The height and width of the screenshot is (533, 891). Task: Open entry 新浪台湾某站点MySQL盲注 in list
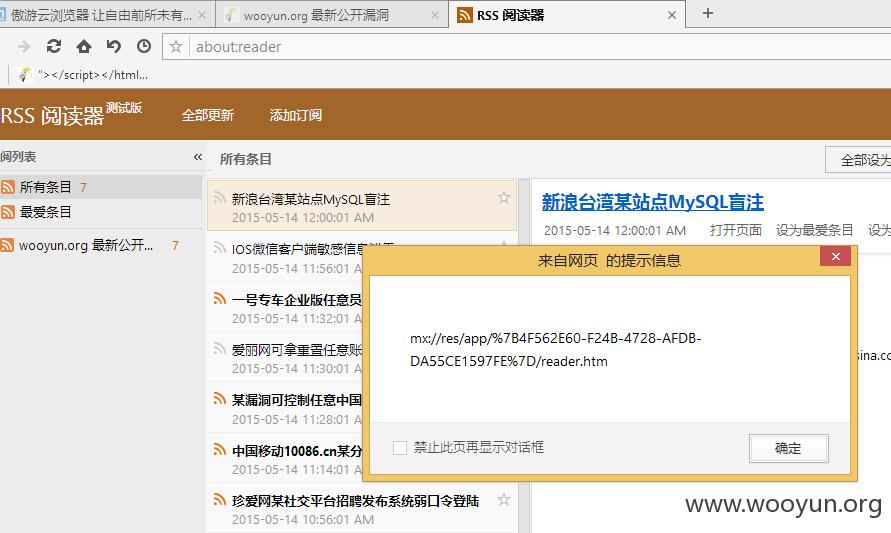[x=362, y=206]
